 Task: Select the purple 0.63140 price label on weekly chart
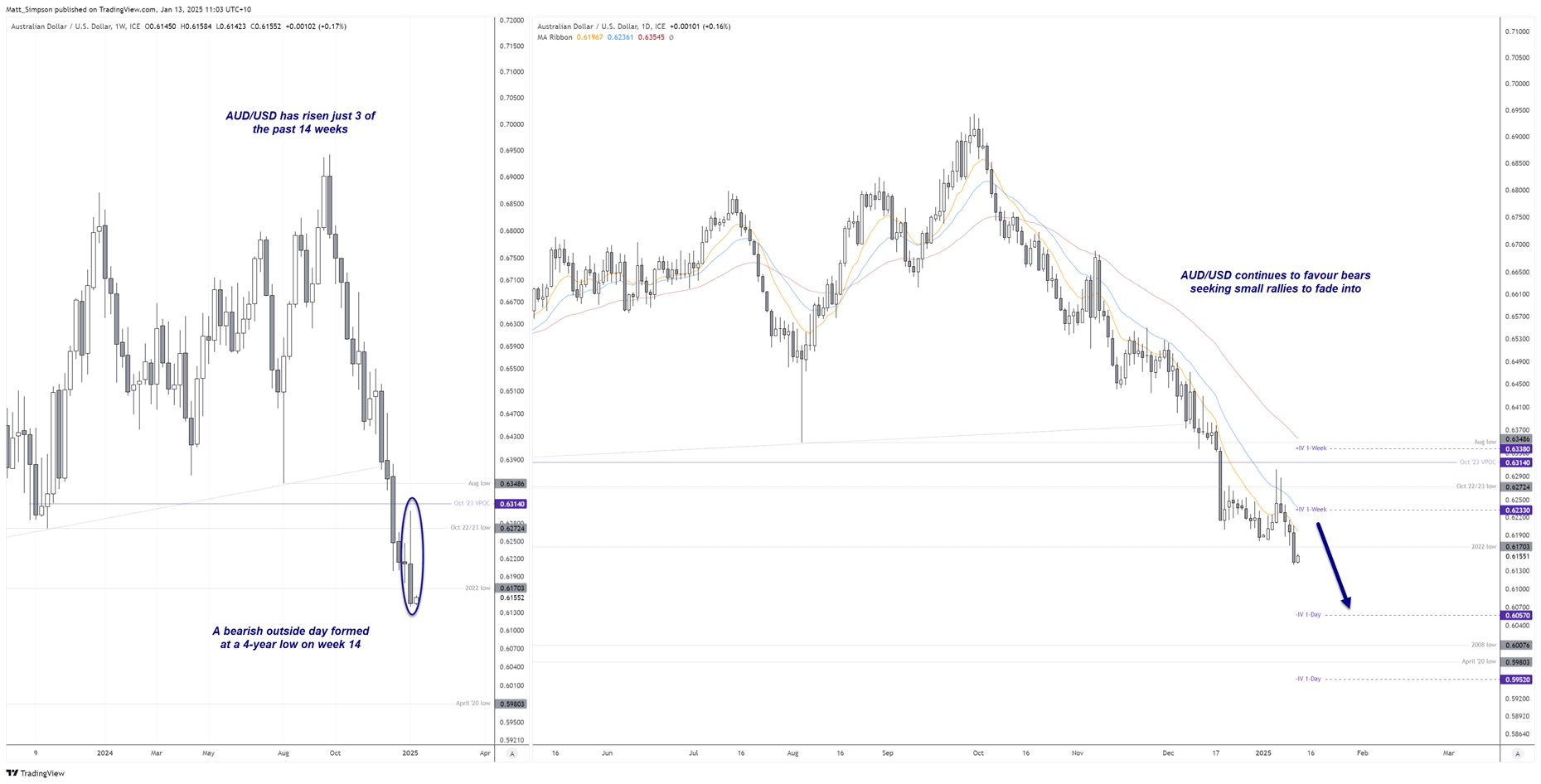511,504
